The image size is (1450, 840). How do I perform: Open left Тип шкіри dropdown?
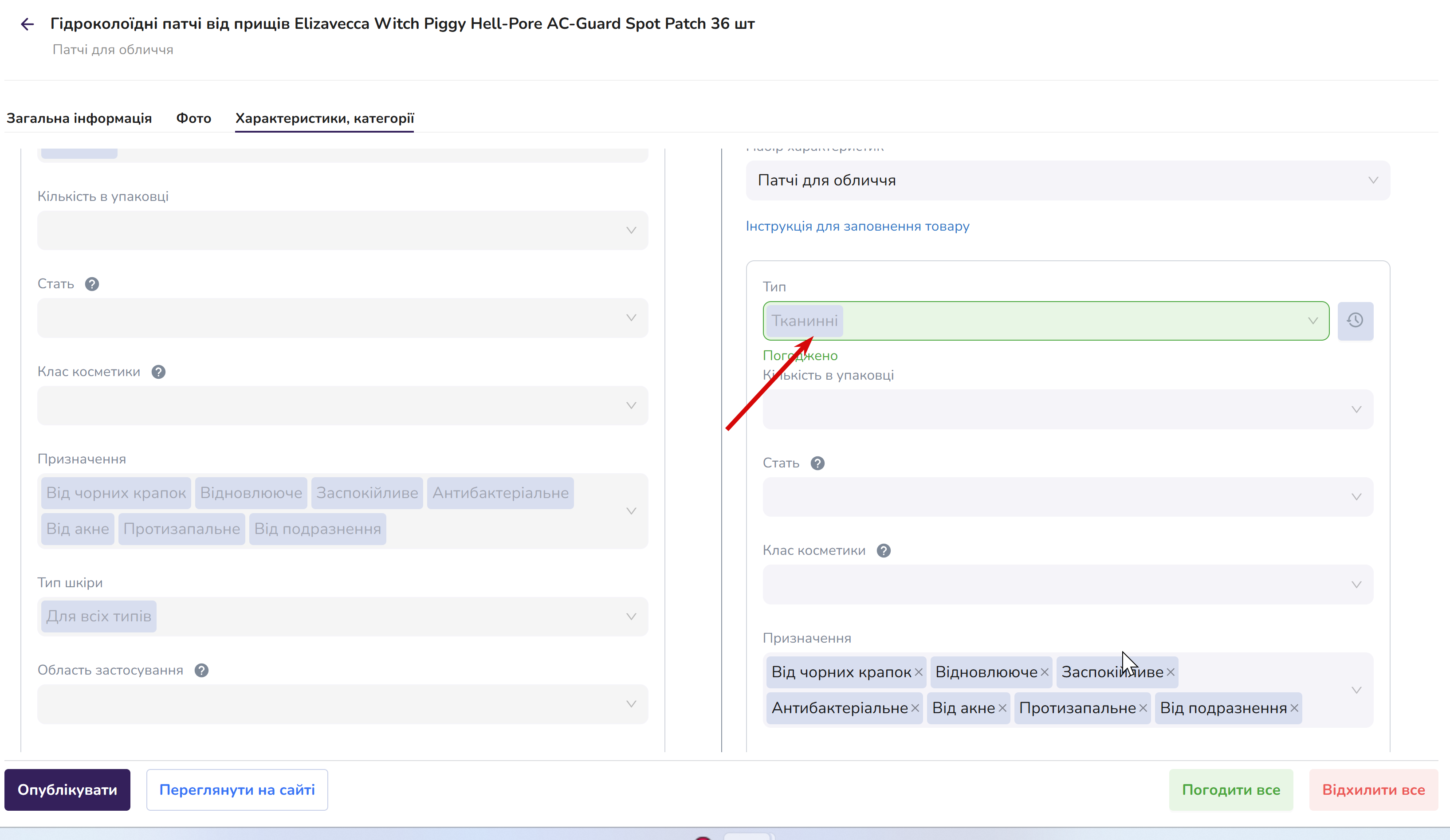pos(343,616)
